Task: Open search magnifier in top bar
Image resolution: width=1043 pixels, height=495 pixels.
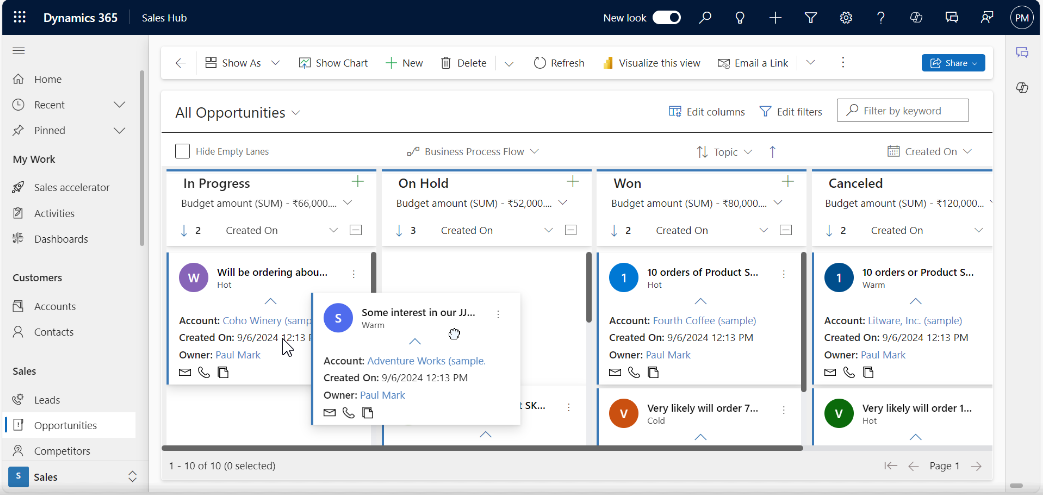Action: coord(704,18)
